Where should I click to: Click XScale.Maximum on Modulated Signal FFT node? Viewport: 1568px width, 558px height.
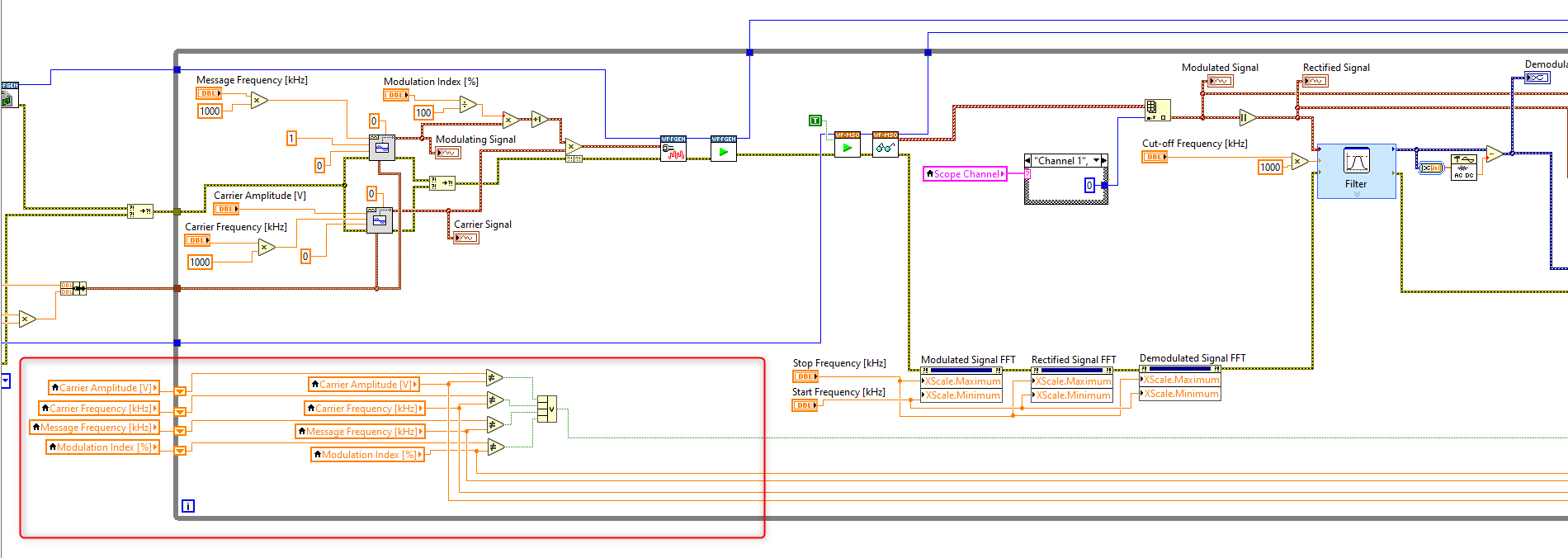point(961,381)
